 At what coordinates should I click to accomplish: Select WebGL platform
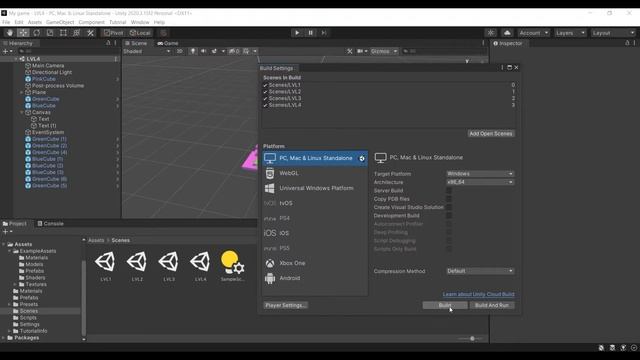[x=315, y=173]
